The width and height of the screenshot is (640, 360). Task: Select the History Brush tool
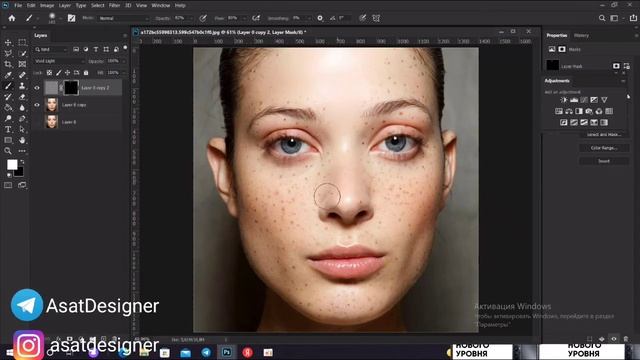[8, 97]
